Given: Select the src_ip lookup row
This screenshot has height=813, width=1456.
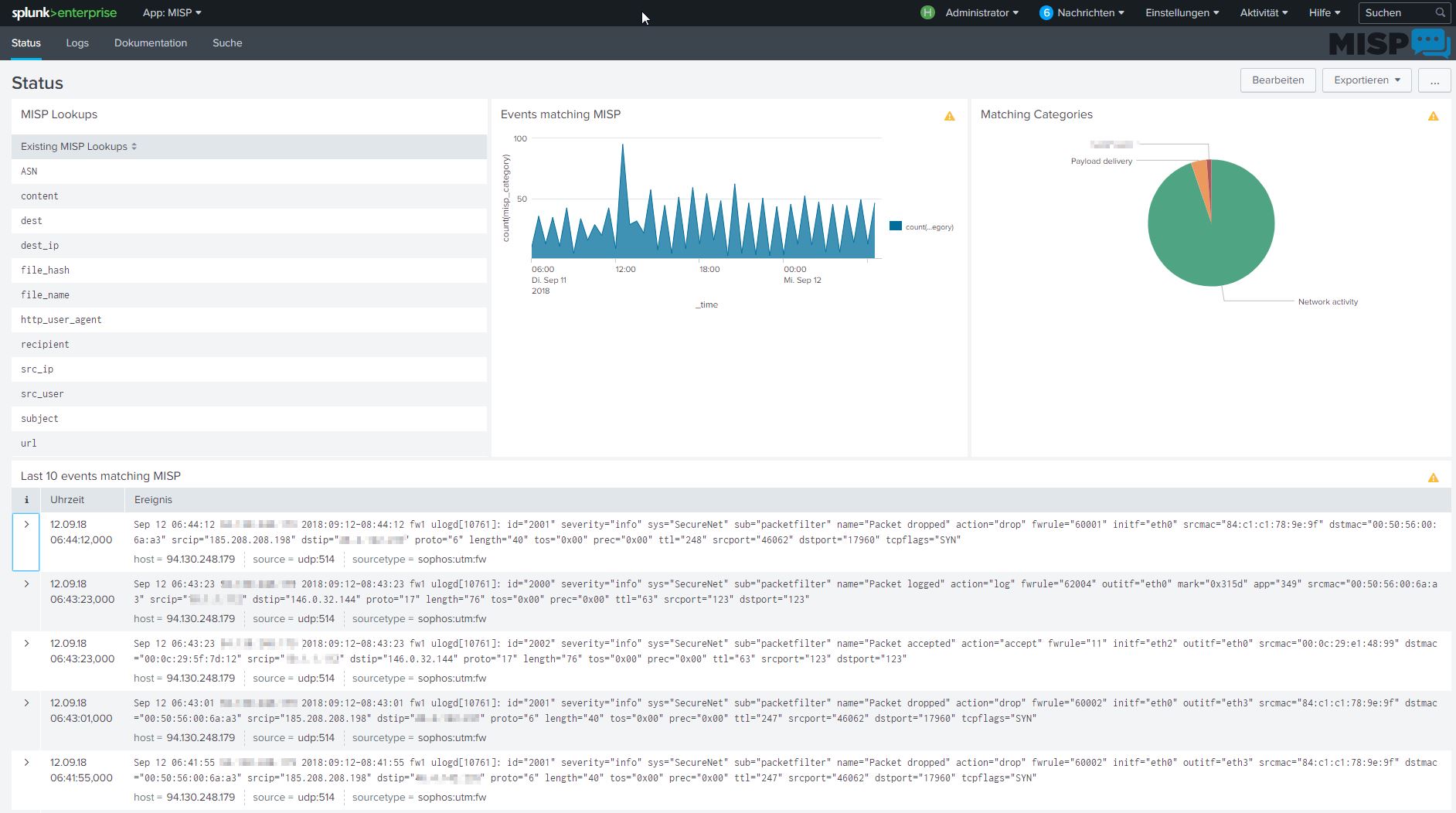Looking at the screenshot, I should coord(249,369).
